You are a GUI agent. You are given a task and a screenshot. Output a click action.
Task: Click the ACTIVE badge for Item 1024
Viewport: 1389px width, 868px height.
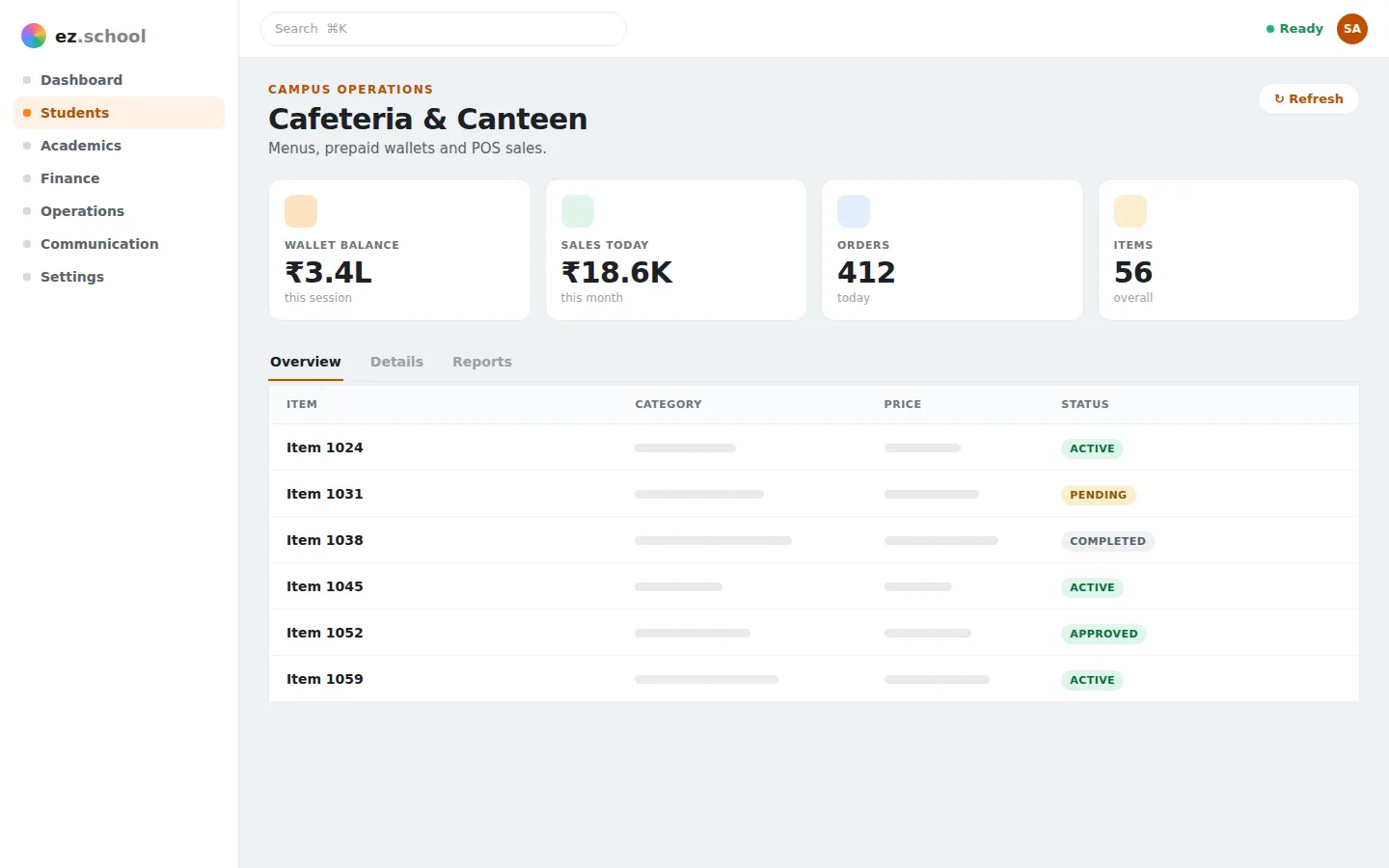[x=1092, y=448]
